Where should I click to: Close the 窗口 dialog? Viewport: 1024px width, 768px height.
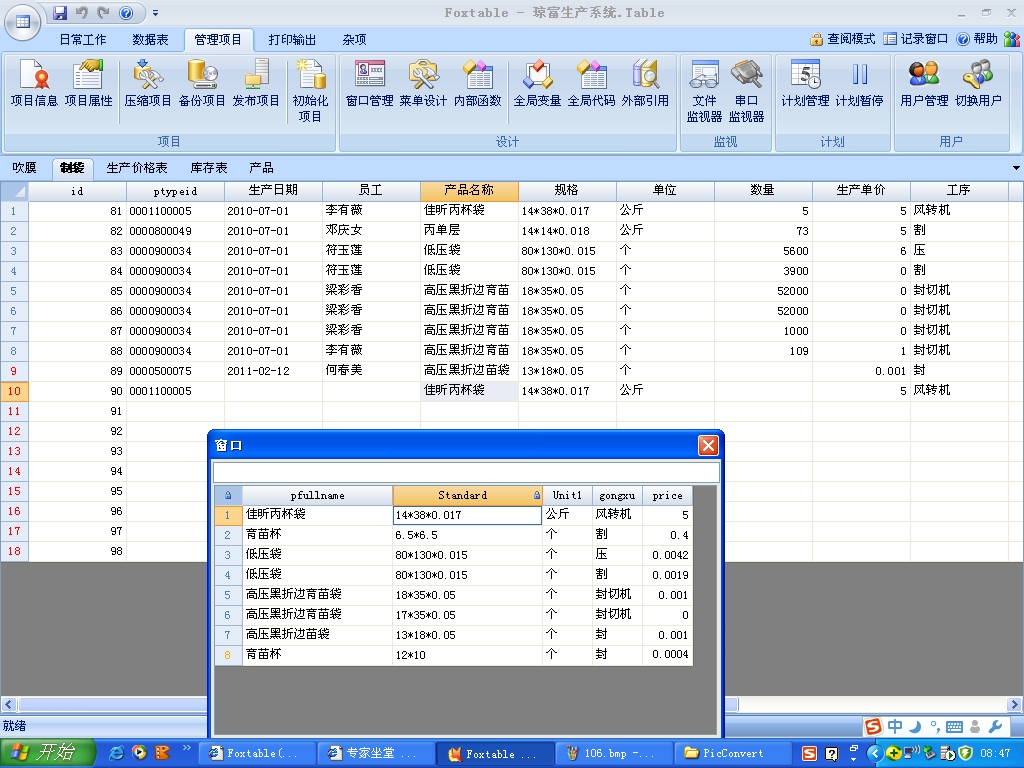pyautogui.click(x=708, y=445)
